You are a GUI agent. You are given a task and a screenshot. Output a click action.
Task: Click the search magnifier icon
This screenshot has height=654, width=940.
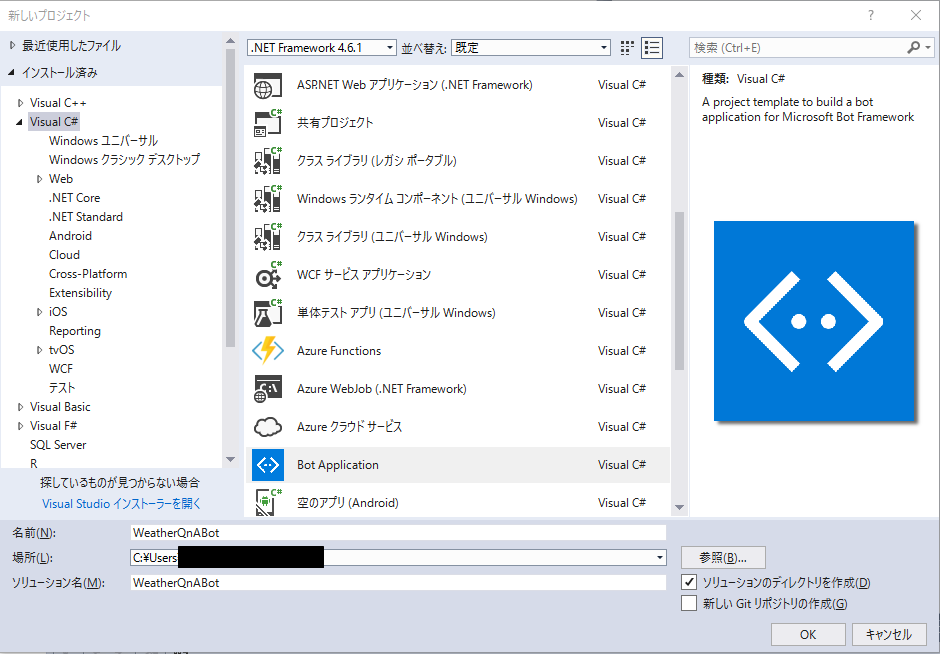point(914,47)
